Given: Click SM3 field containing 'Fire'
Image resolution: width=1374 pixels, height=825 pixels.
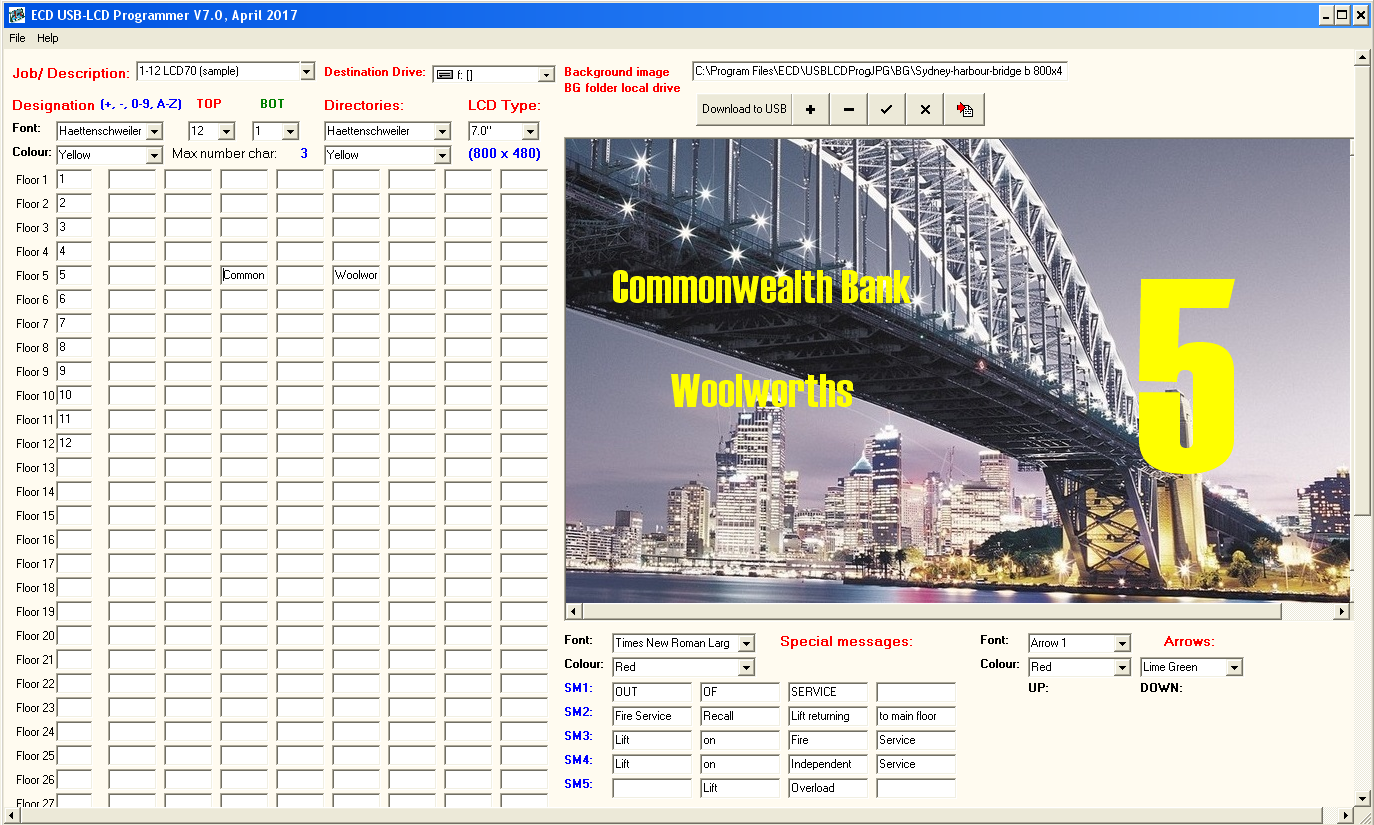Looking at the screenshot, I should pyautogui.click(x=828, y=740).
